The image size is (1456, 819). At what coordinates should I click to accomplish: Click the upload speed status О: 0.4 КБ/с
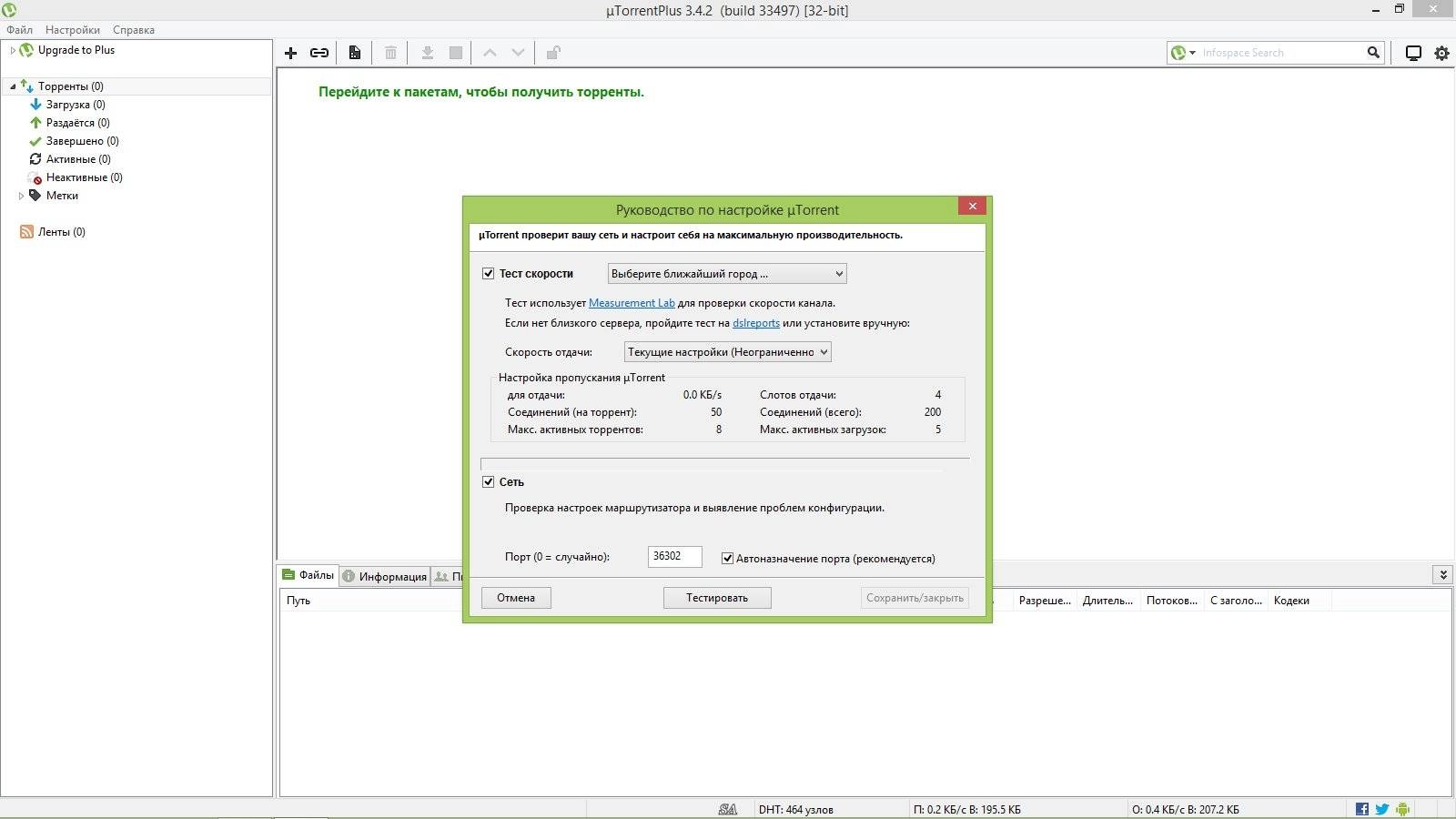pyautogui.click(x=1186, y=809)
